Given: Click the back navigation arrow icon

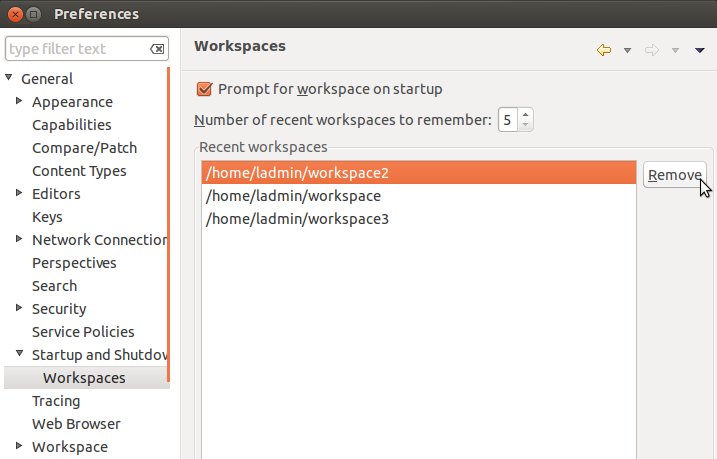Looking at the screenshot, I should [604, 50].
